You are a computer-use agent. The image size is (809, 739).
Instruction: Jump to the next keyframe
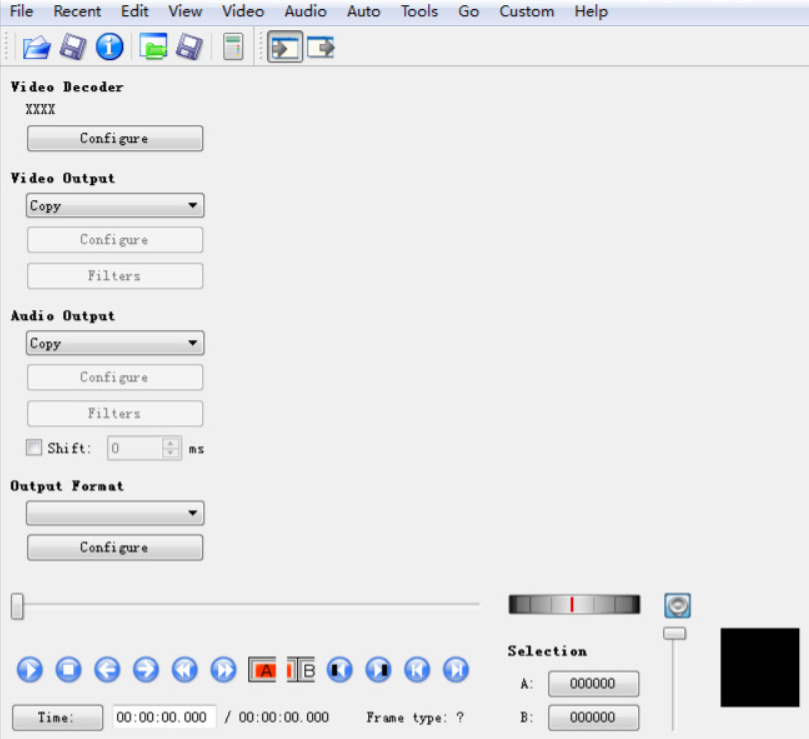click(x=223, y=670)
